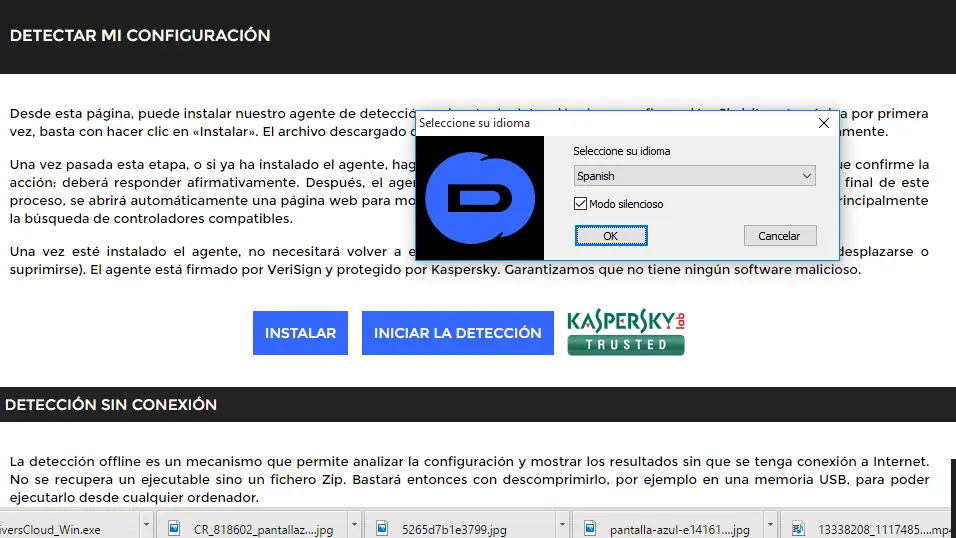Expand options arrow for pantalla-azul-e14161....jpg
Image resolution: width=956 pixels, height=538 pixels.
point(770,525)
